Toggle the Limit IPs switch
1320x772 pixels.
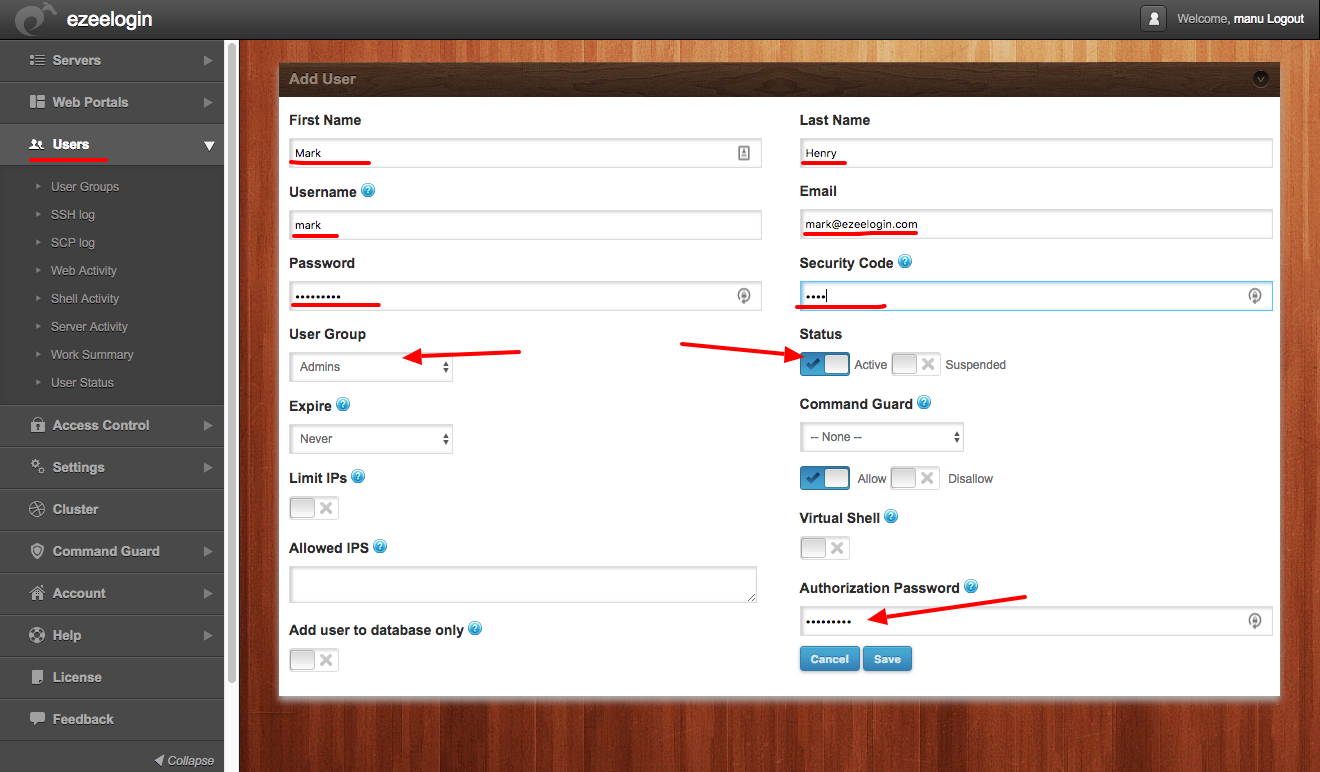[x=314, y=508]
